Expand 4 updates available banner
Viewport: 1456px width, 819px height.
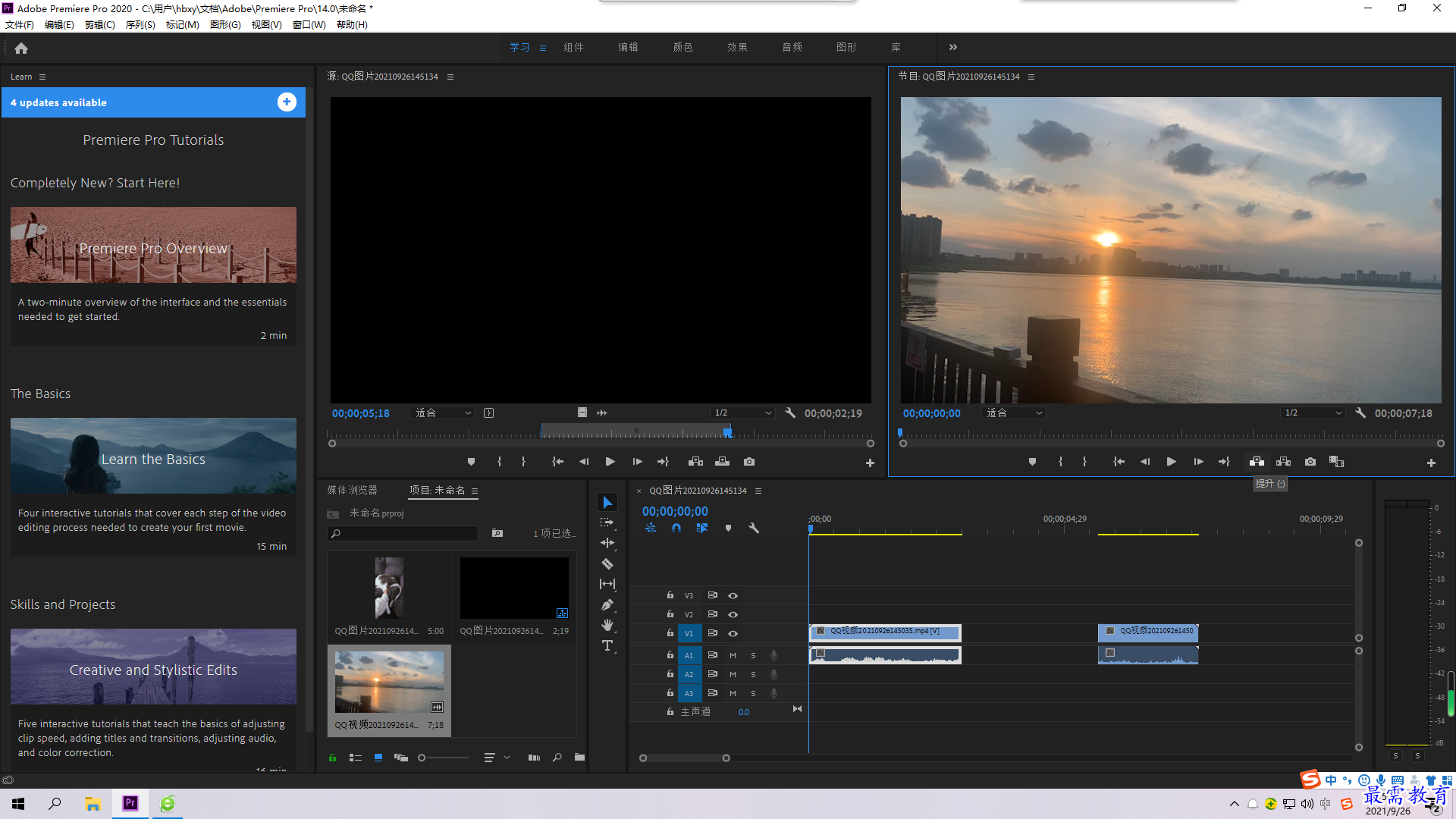[x=287, y=102]
